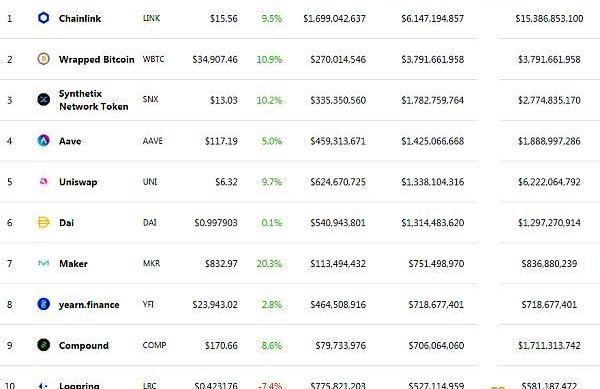This screenshot has height=389, width=600.
Task: Open the Wrapped Bitcoin name link
Action: 96,59
